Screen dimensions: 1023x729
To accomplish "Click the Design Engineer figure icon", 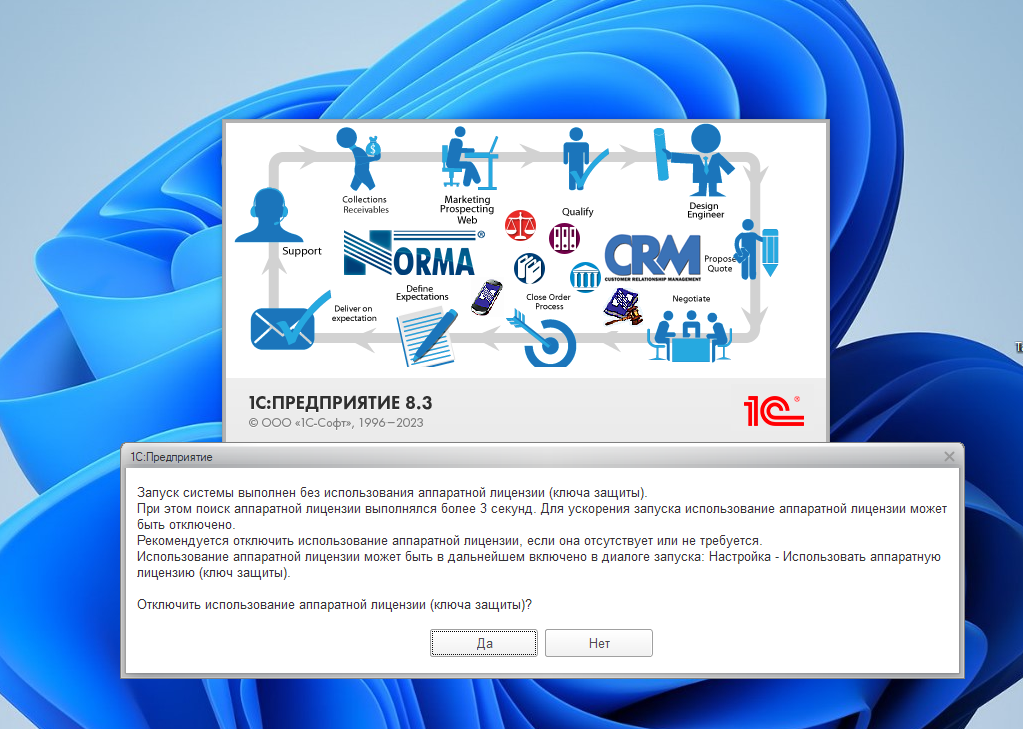I will click(695, 161).
